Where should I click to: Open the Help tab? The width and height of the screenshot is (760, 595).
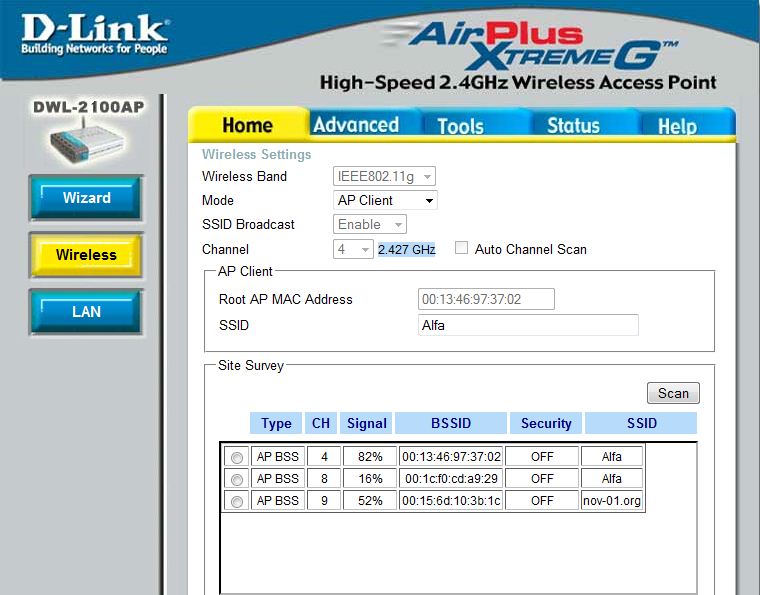click(x=677, y=126)
